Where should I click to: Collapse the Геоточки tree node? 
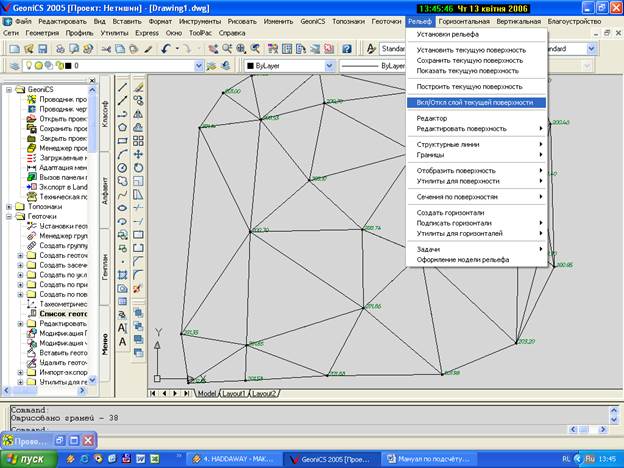(9, 216)
